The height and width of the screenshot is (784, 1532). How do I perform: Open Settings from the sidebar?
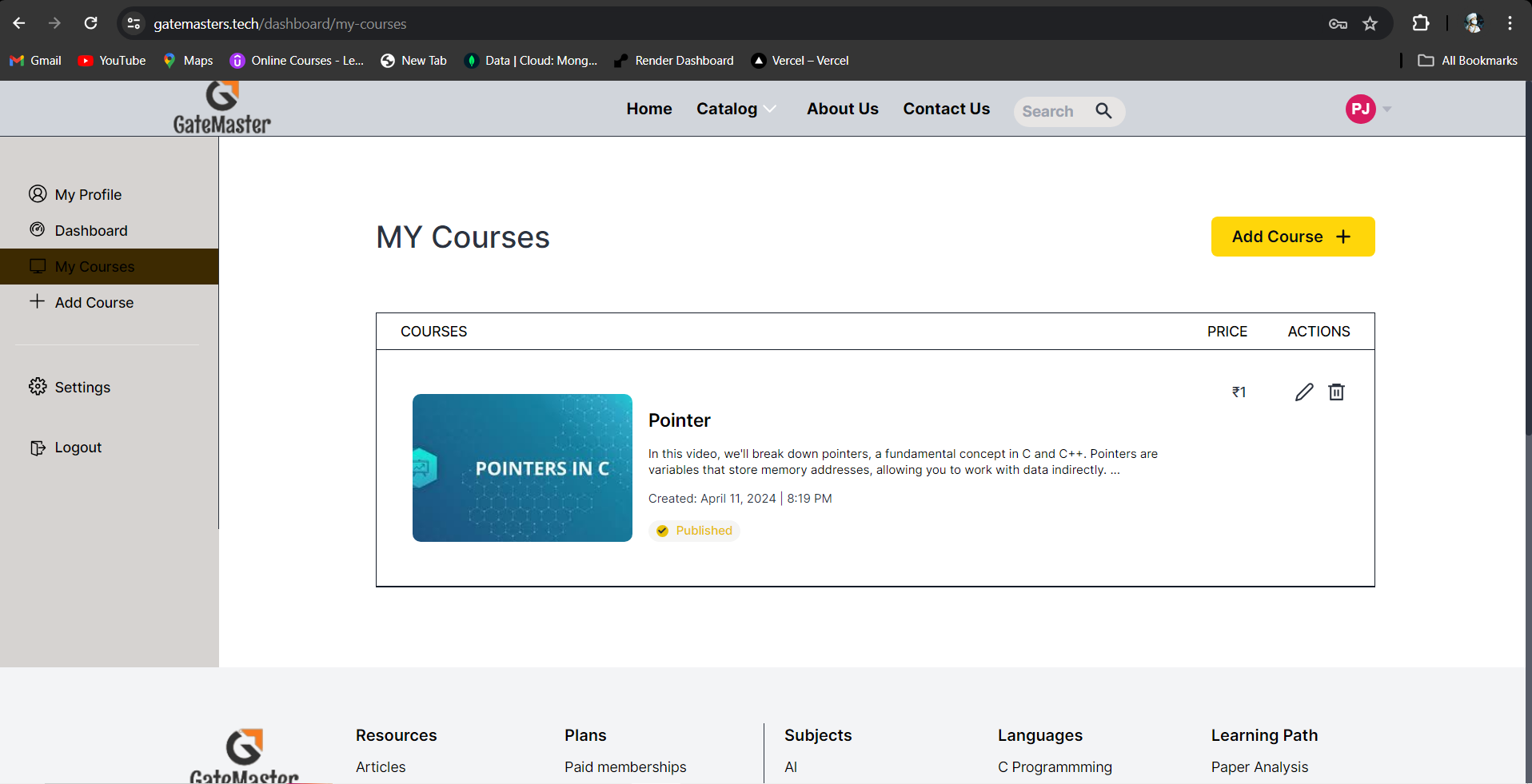coord(82,388)
